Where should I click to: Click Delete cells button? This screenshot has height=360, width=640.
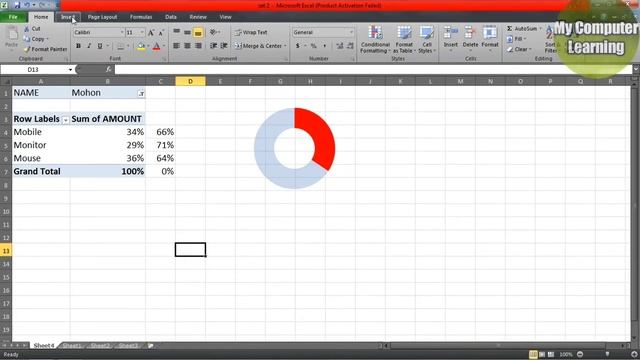(x=470, y=38)
